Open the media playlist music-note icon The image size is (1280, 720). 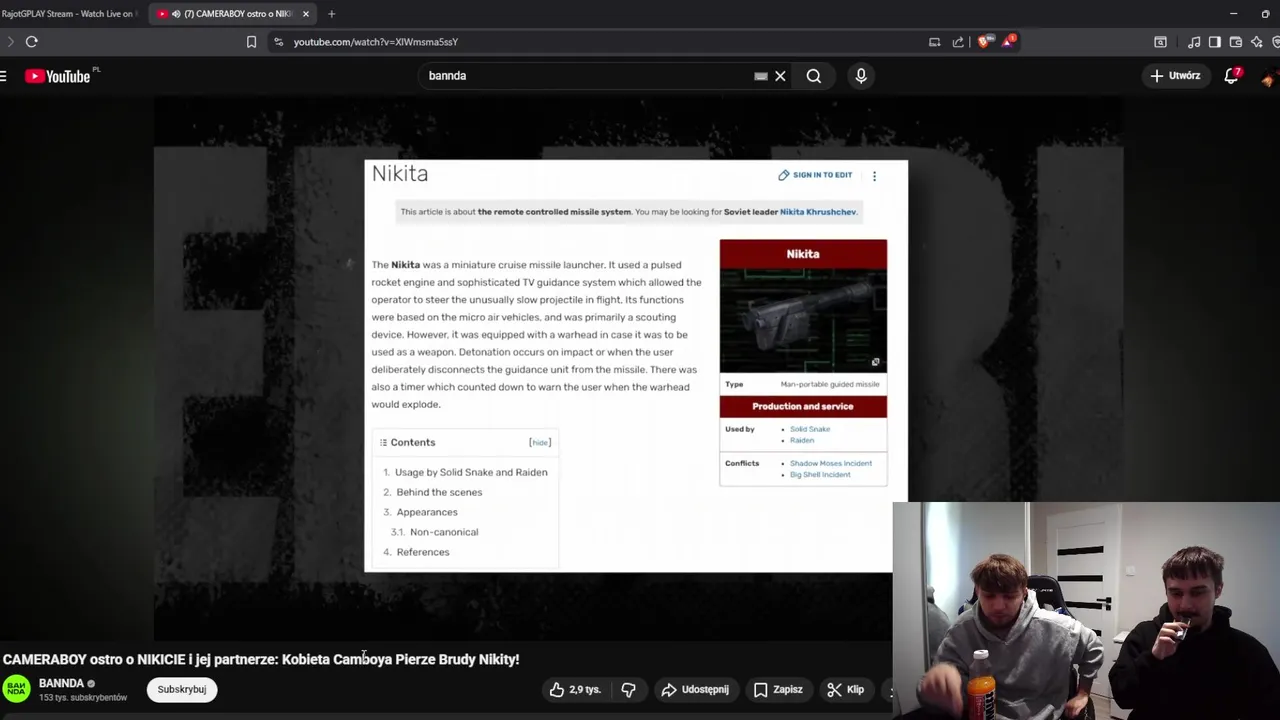point(1194,42)
